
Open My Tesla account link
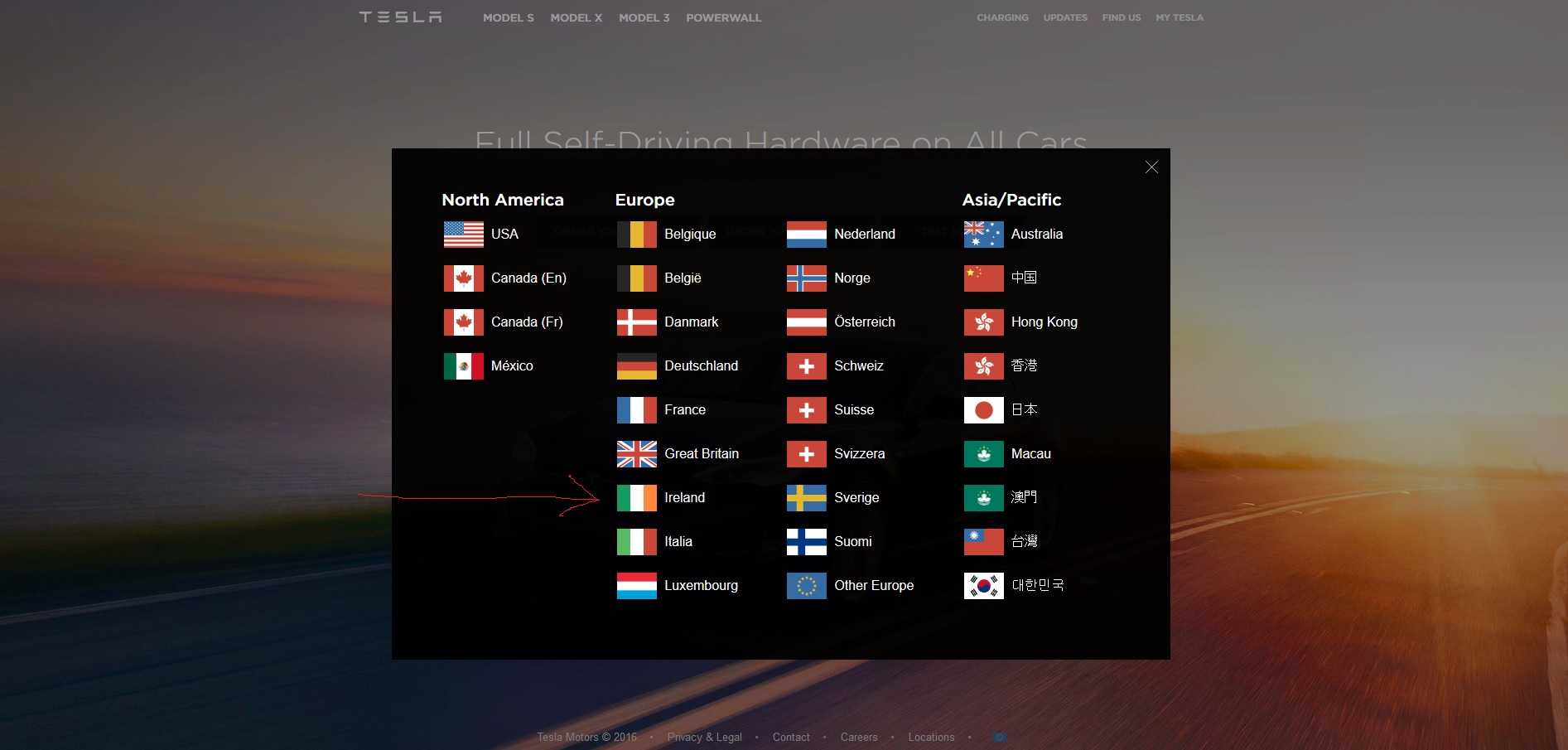coord(1179,17)
